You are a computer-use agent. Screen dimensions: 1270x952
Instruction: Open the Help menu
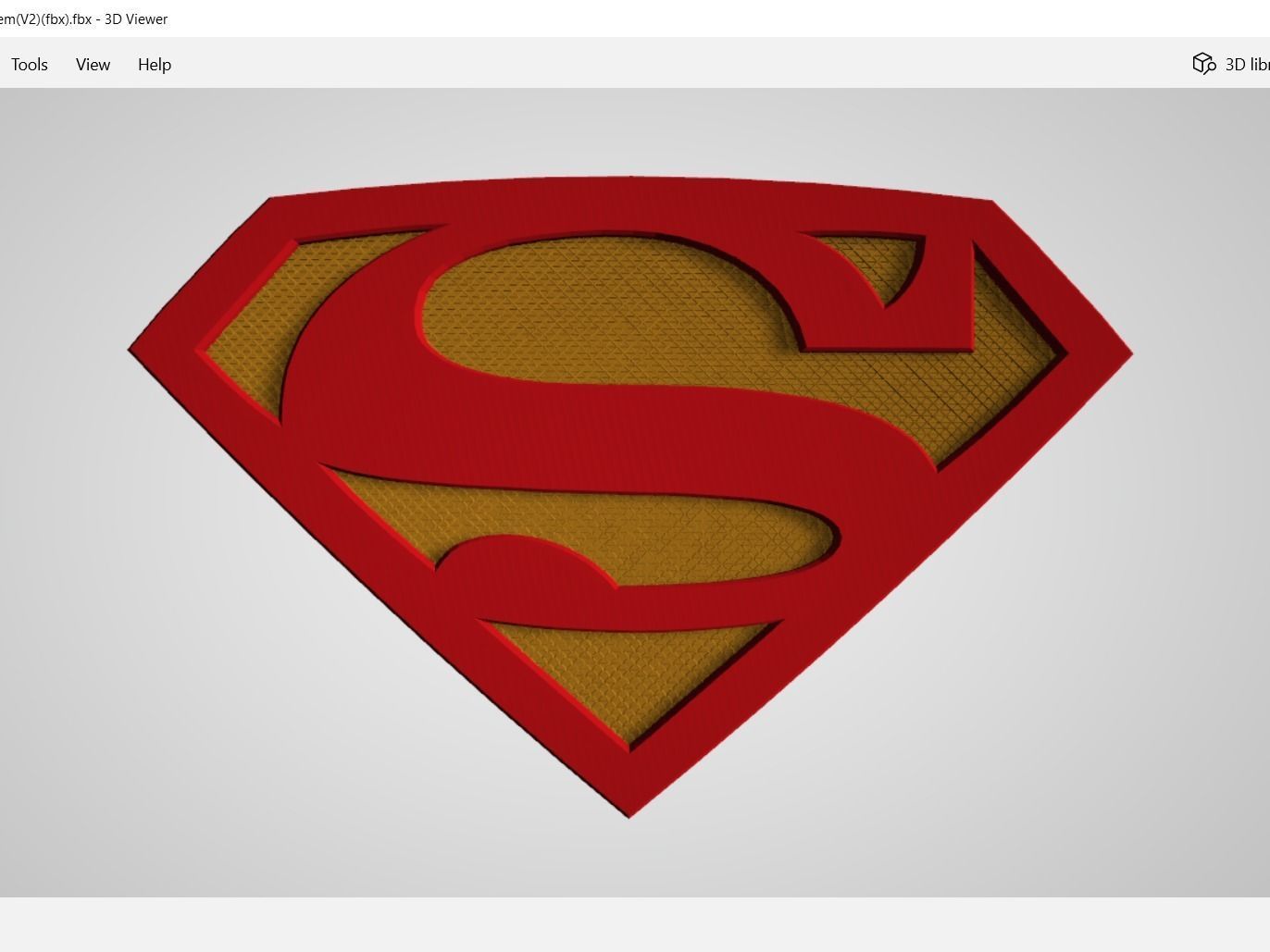tap(155, 65)
